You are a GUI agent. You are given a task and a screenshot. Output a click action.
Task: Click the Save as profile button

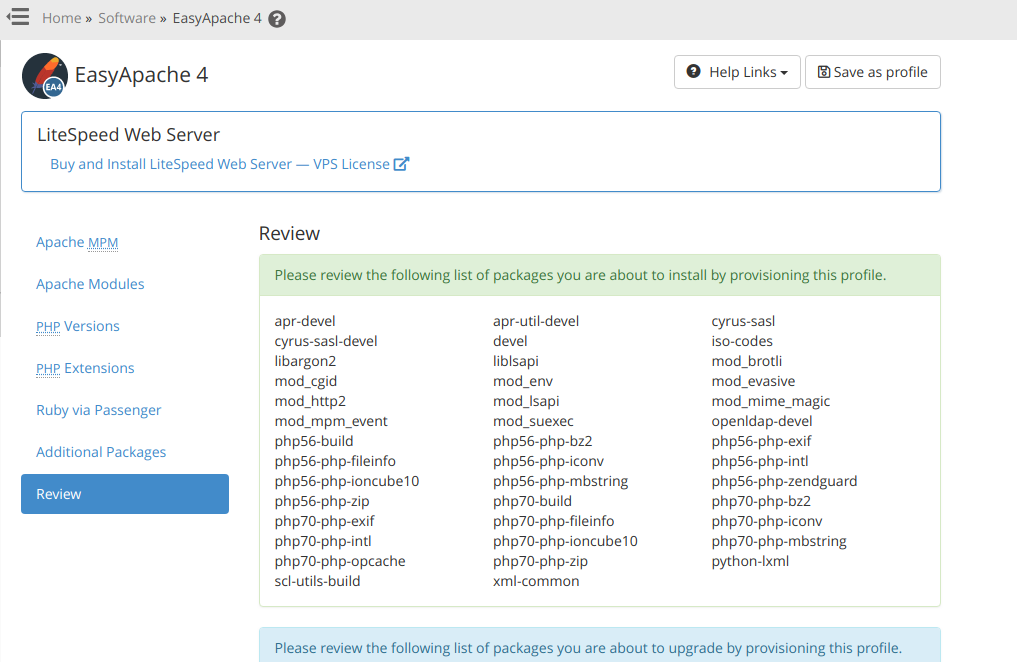click(x=872, y=72)
